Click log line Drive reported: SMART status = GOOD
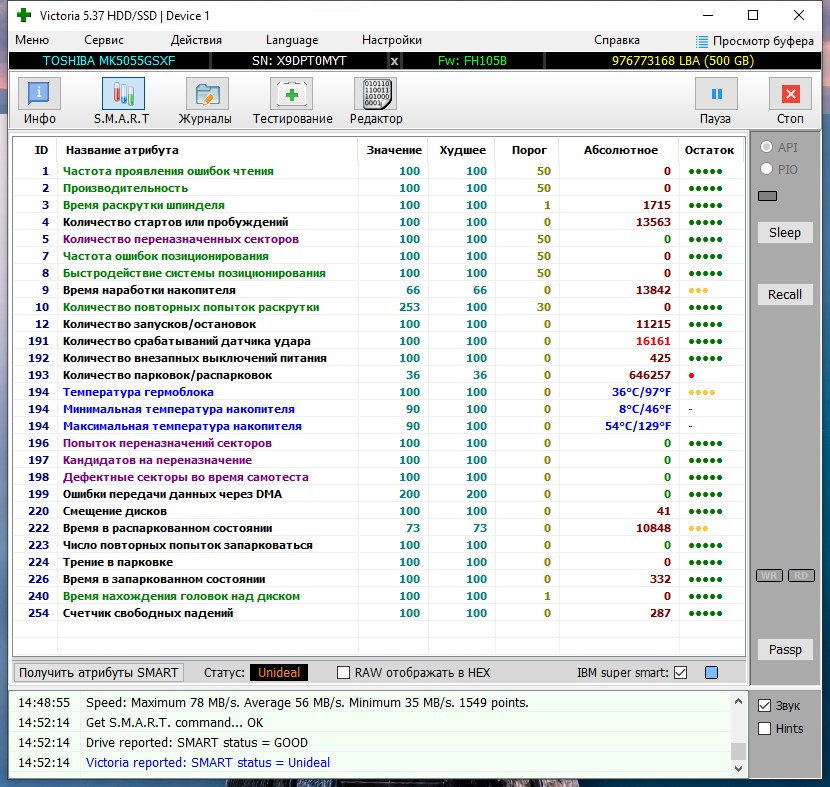This screenshot has height=787, width=830. 196,742
